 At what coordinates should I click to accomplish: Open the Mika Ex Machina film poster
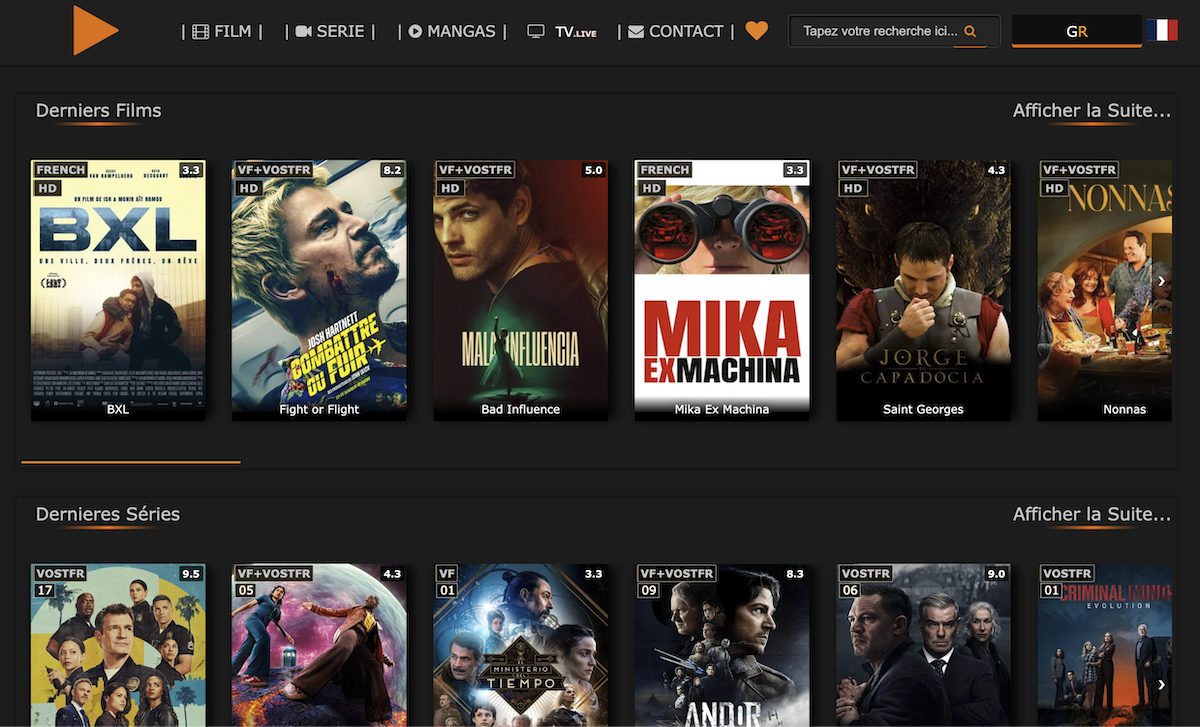click(722, 291)
